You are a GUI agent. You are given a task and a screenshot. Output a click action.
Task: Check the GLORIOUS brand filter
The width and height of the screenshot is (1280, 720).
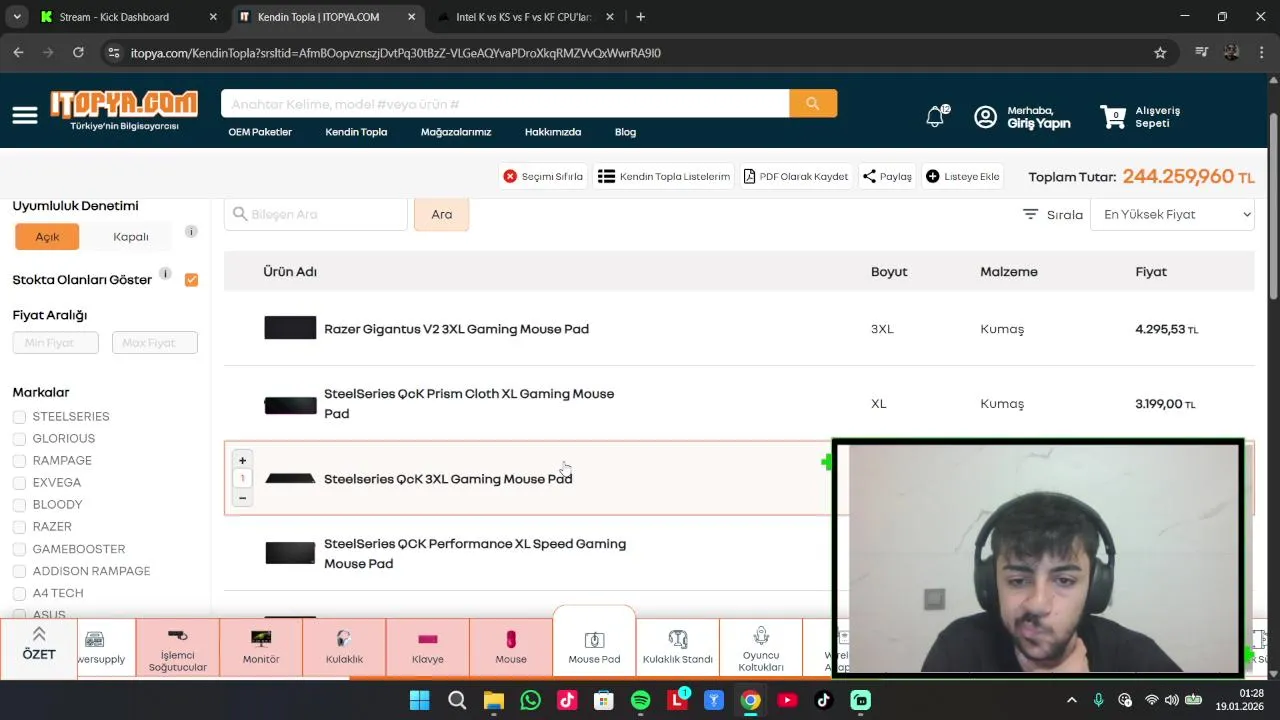(19, 439)
